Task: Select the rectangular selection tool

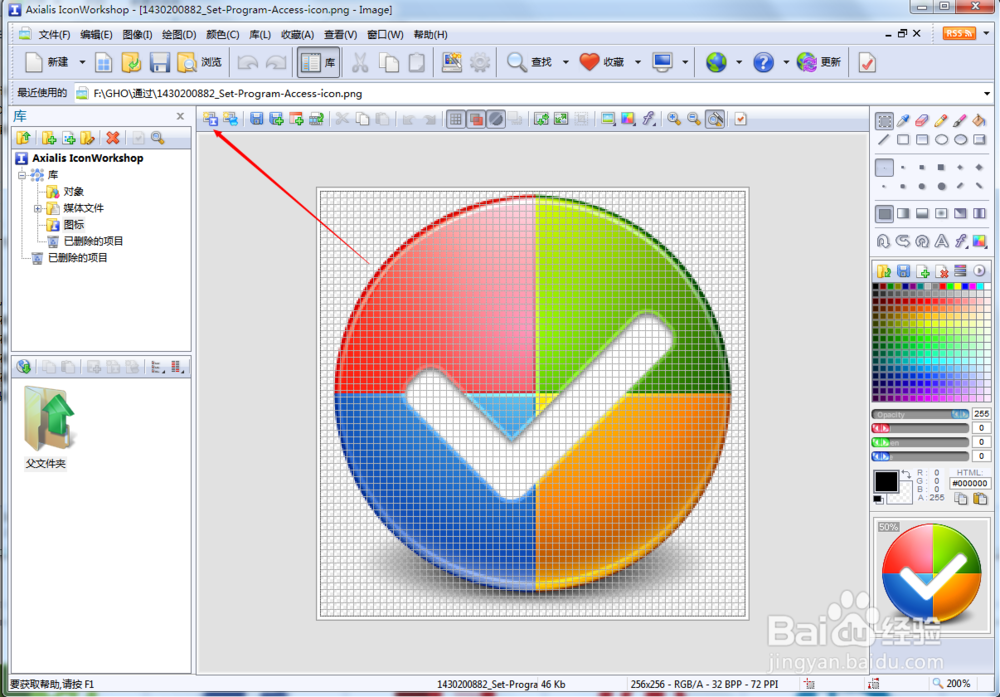Action: click(884, 120)
